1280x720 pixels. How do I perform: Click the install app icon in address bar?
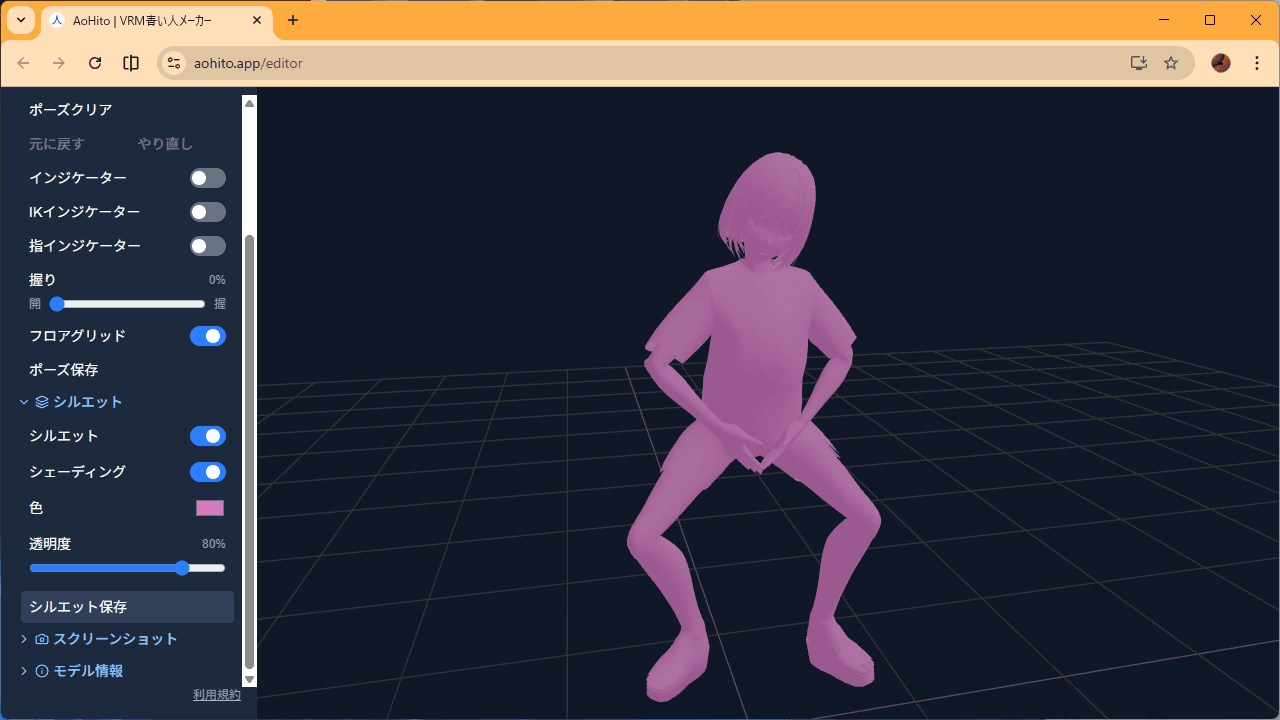click(1138, 63)
